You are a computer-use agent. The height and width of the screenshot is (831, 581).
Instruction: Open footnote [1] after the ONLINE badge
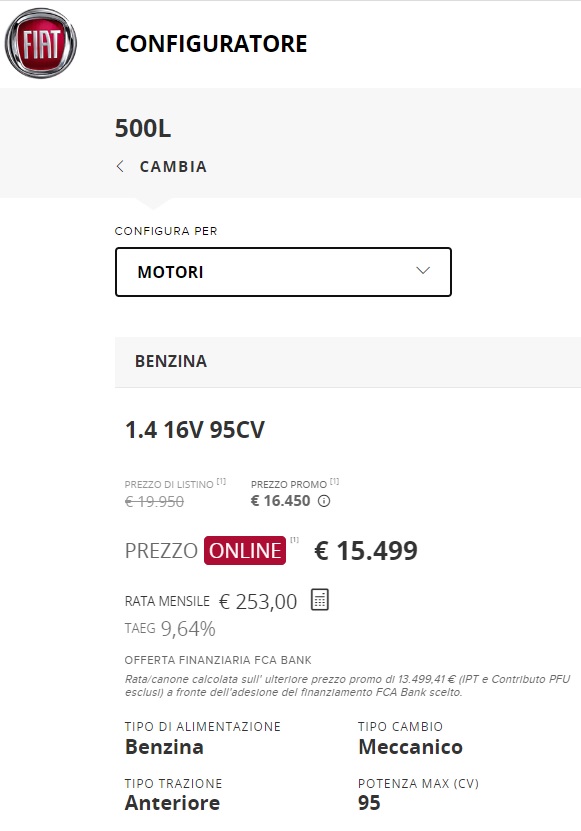tap(294, 540)
